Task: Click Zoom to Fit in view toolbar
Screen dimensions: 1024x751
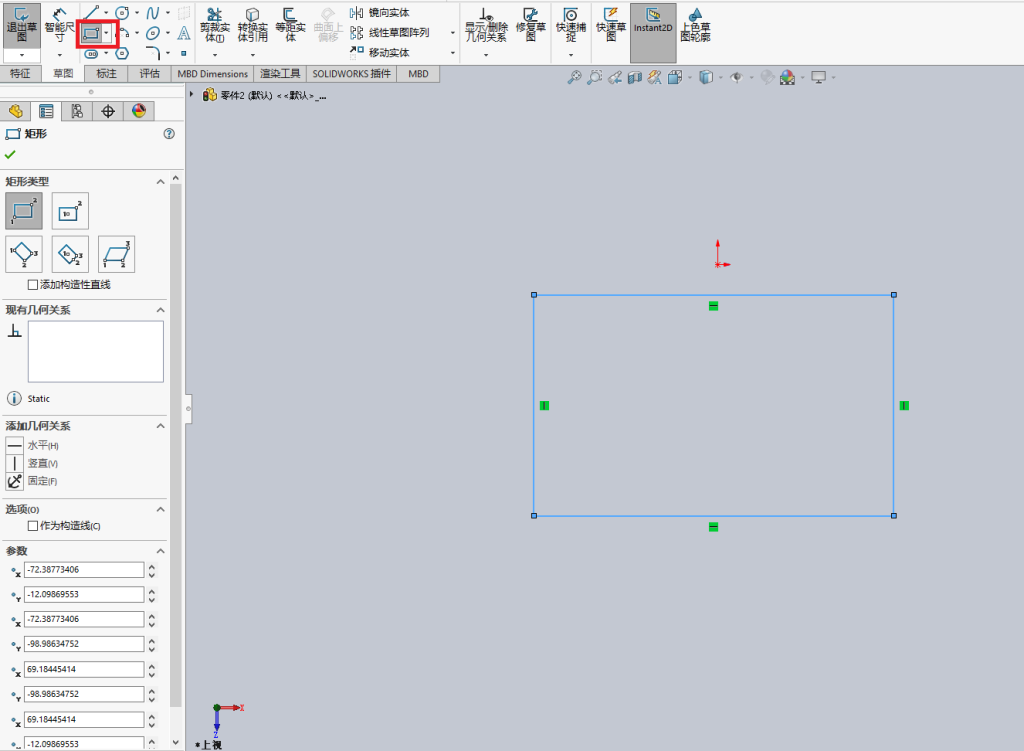Action: click(574, 78)
